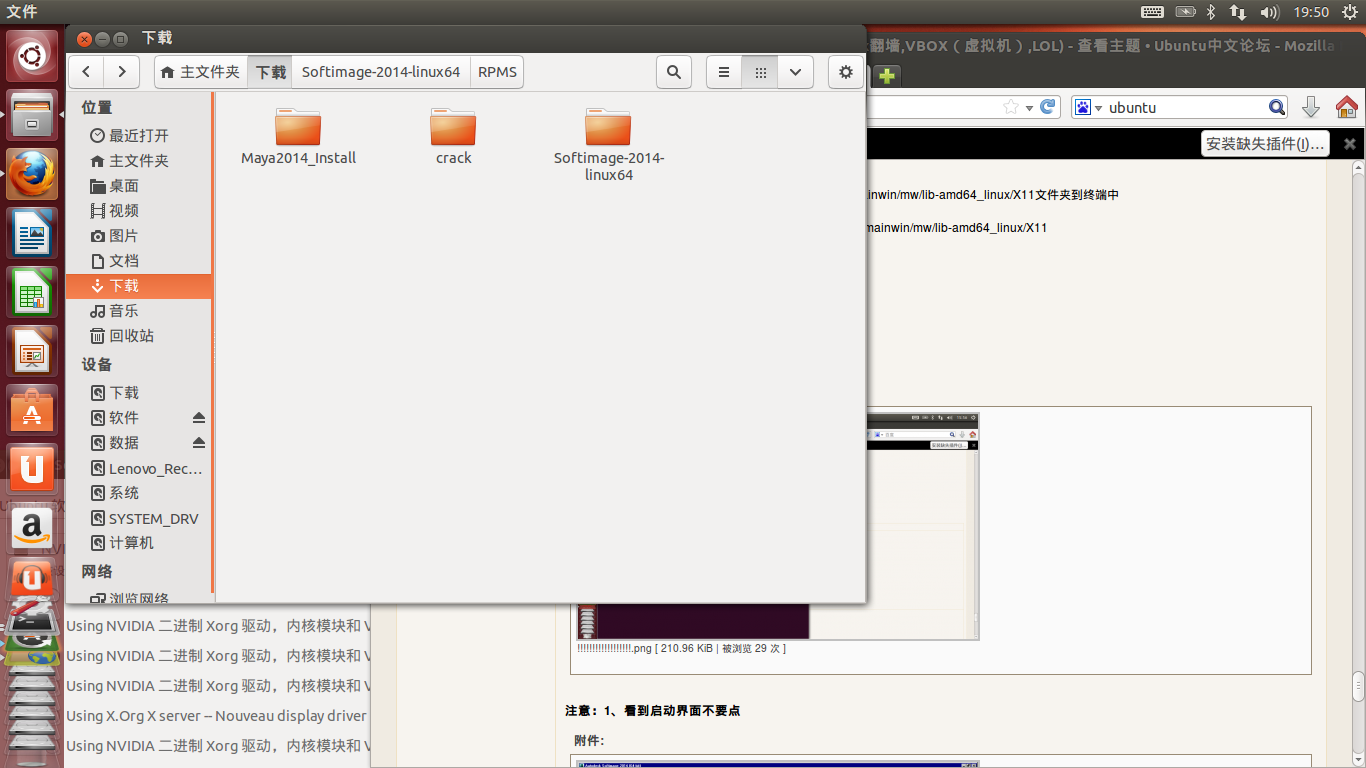Open 计算机 in sidebar

(x=139, y=543)
